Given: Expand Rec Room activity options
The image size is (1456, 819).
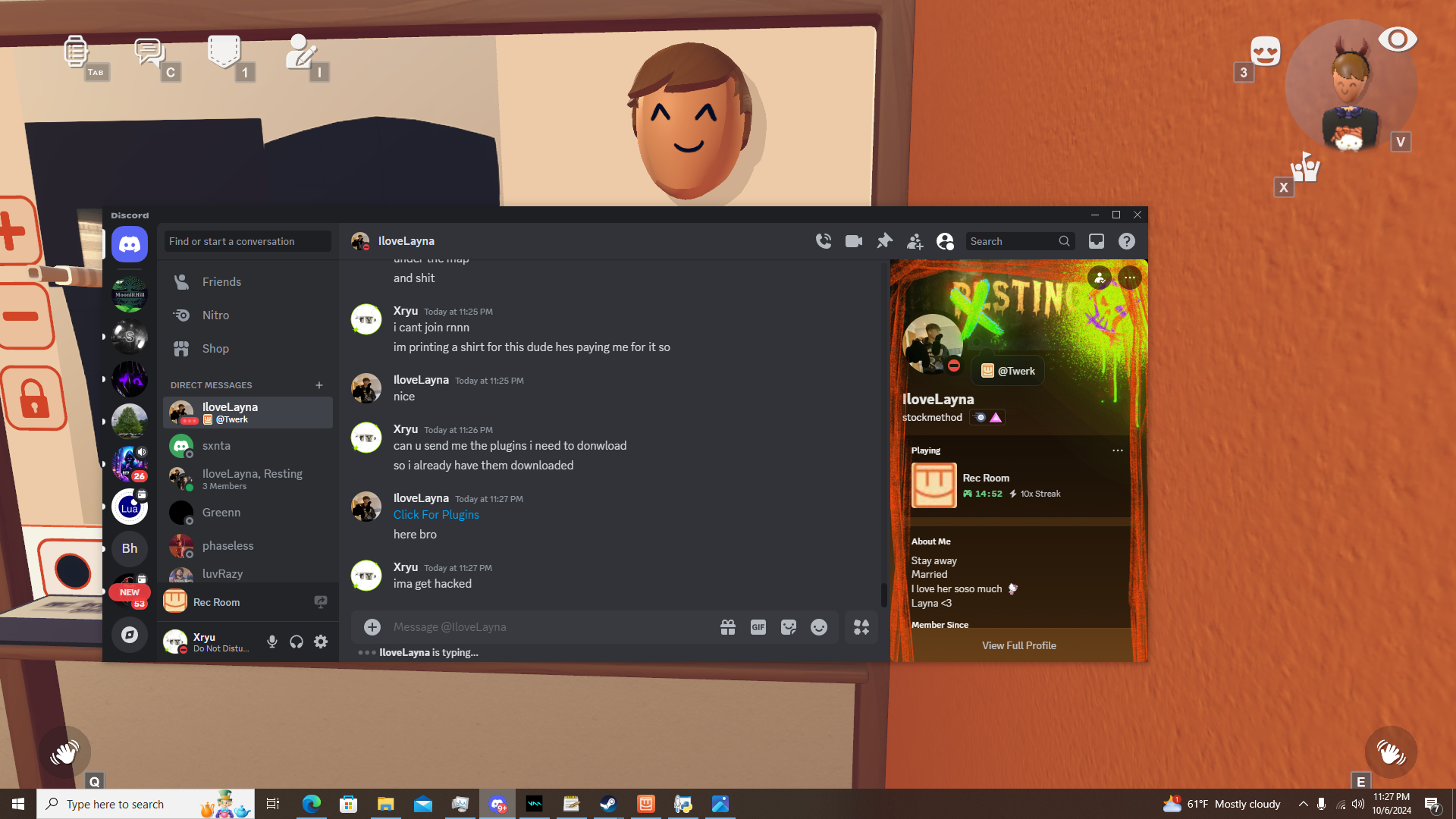Looking at the screenshot, I should [1117, 450].
